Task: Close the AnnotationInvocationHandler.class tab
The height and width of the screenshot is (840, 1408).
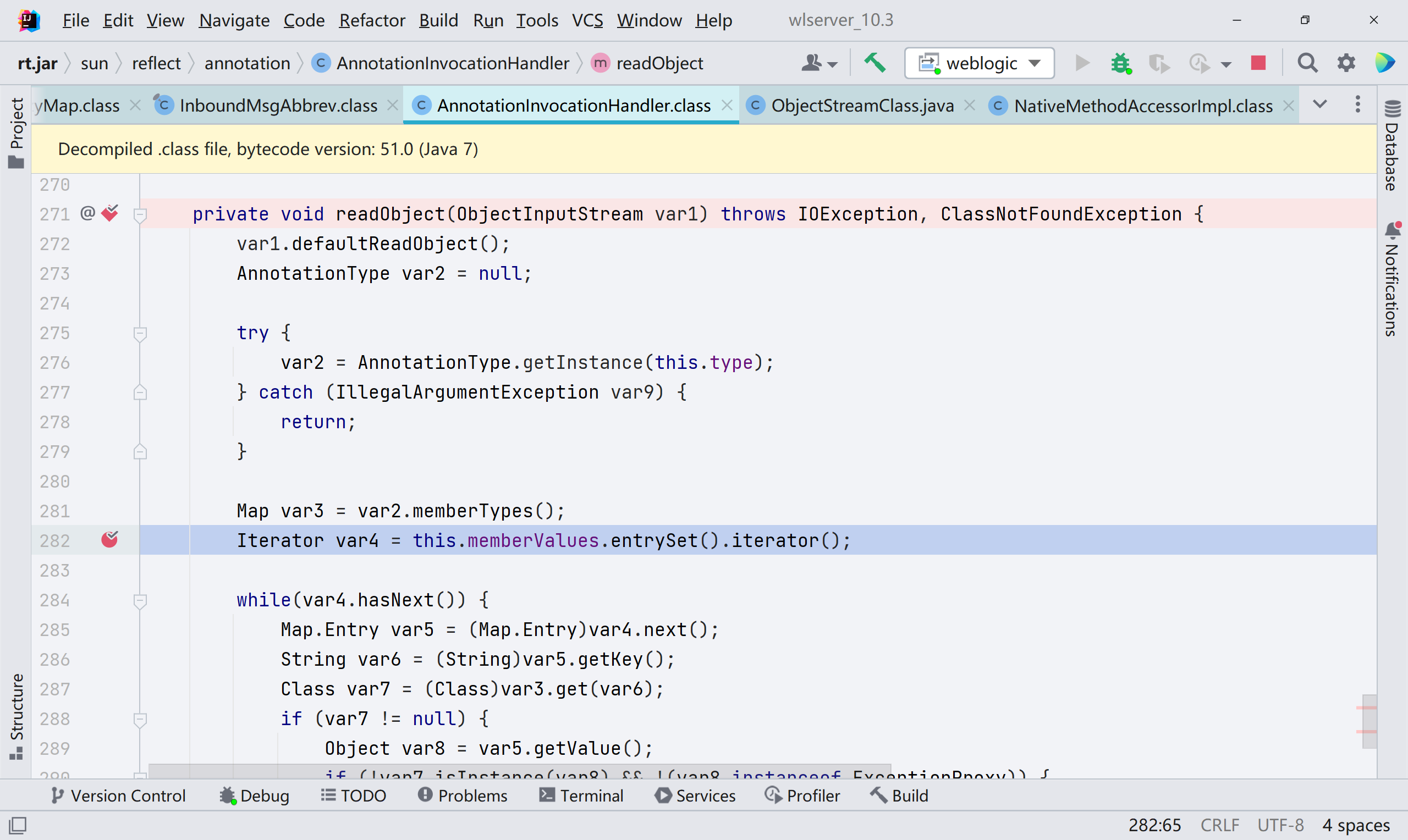Action: click(x=727, y=106)
